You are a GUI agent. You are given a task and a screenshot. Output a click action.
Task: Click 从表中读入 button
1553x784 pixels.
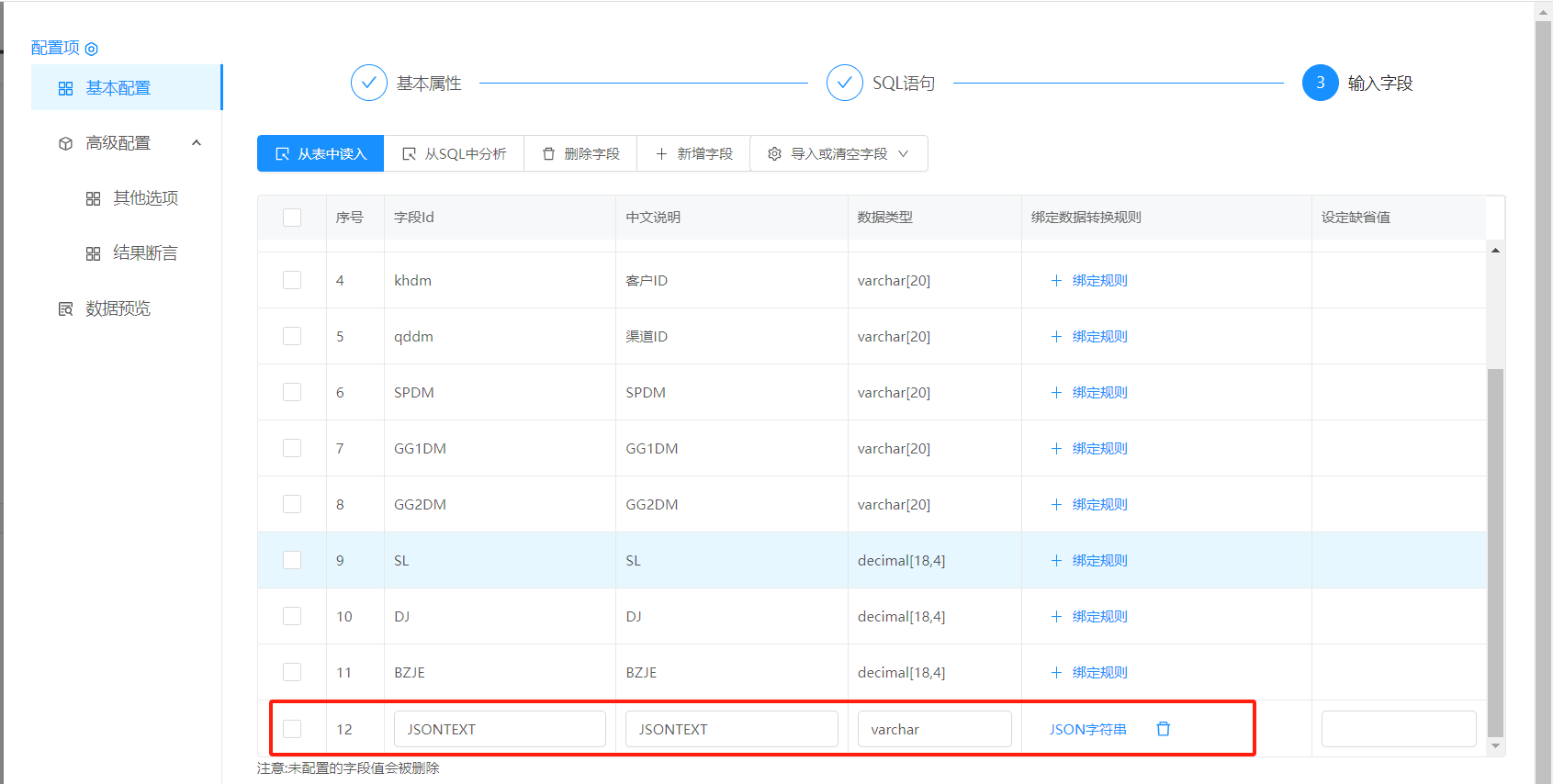pyautogui.click(x=321, y=153)
